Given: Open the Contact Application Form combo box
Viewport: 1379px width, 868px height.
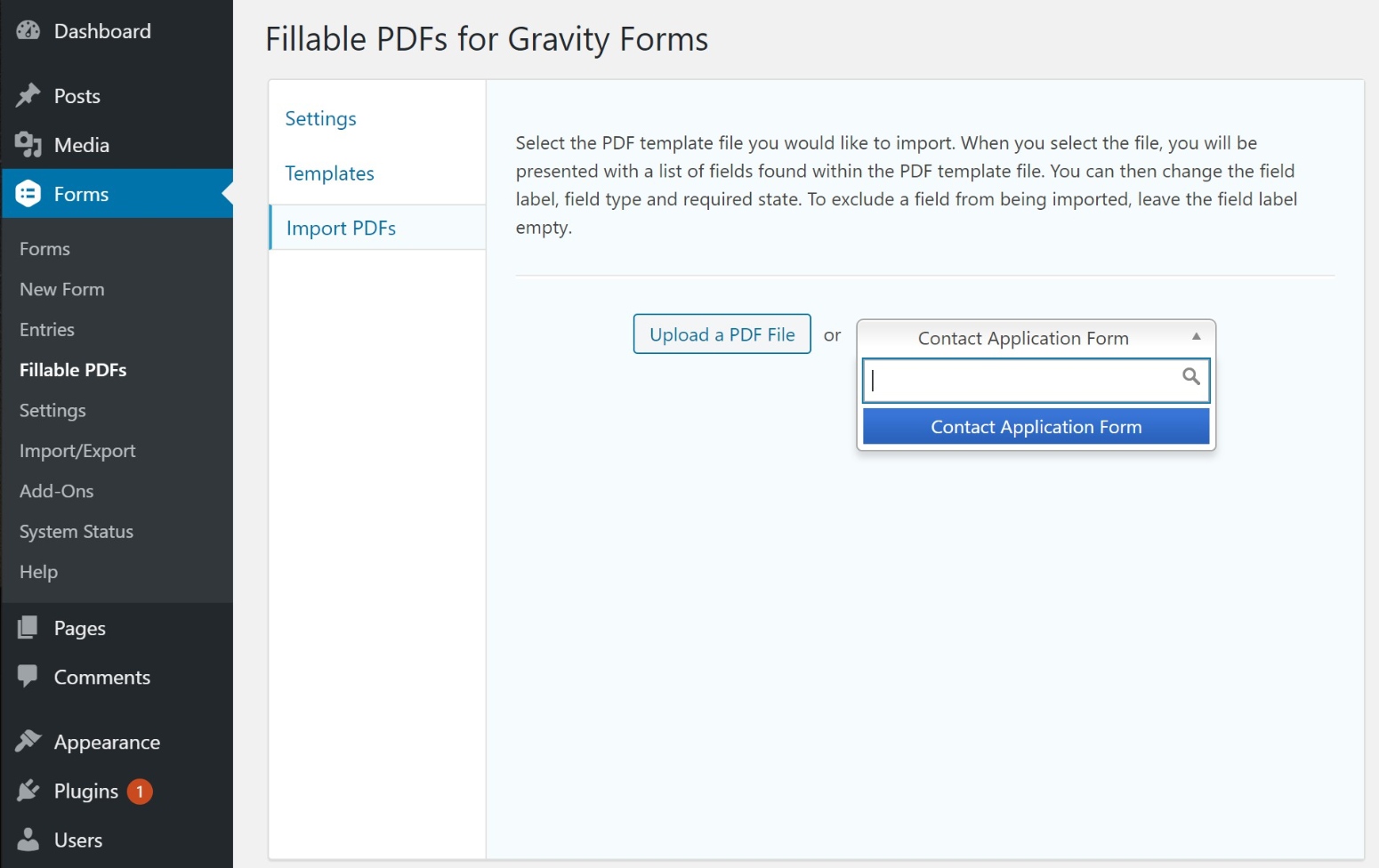Looking at the screenshot, I should [x=1022, y=338].
